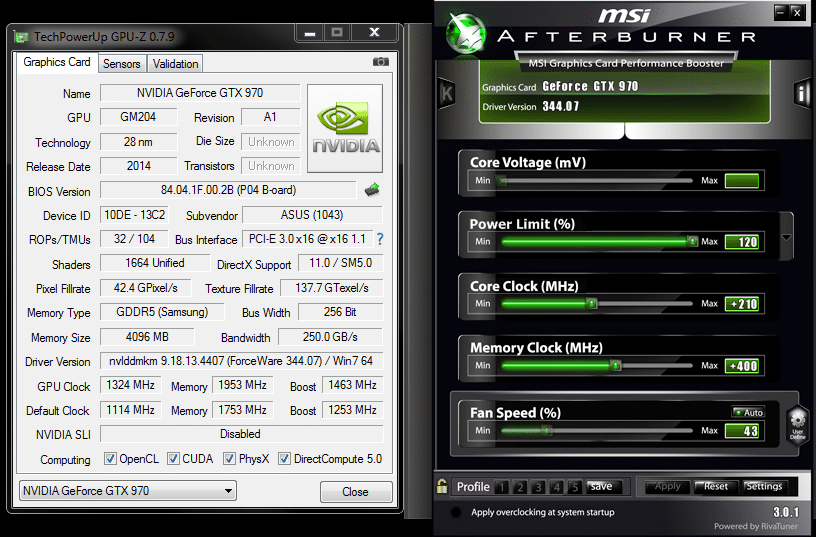Click the Power Limit slider handle
The height and width of the screenshot is (537, 816).
point(692,241)
